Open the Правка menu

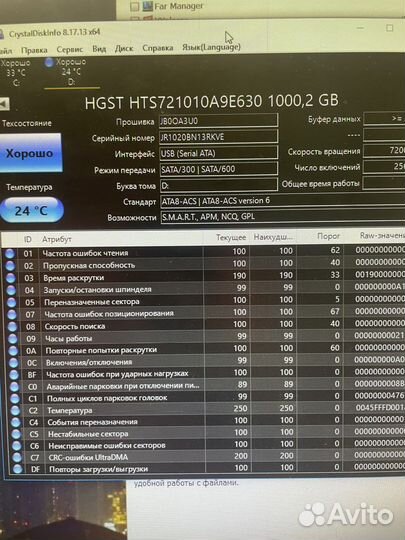click(x=34, y=50)
